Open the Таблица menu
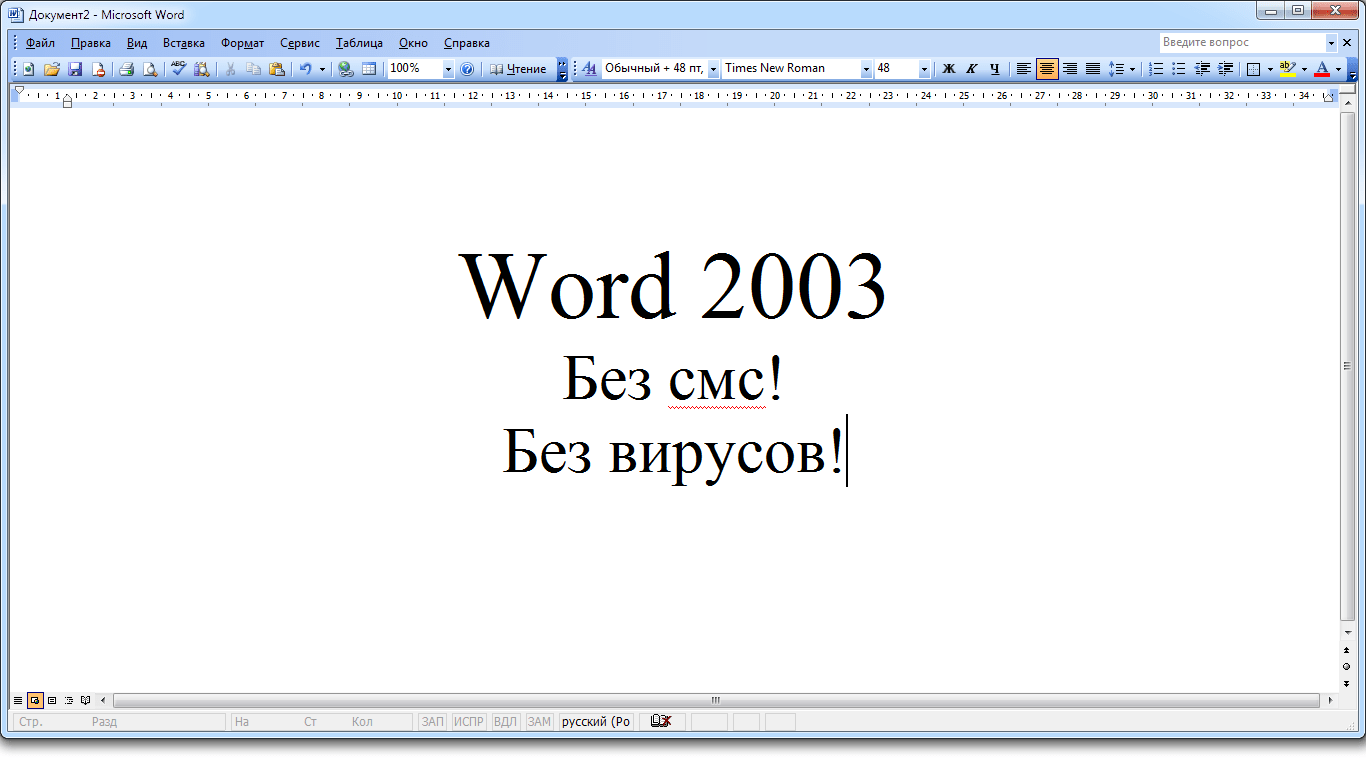The image size is (1366, 758). 359,43
